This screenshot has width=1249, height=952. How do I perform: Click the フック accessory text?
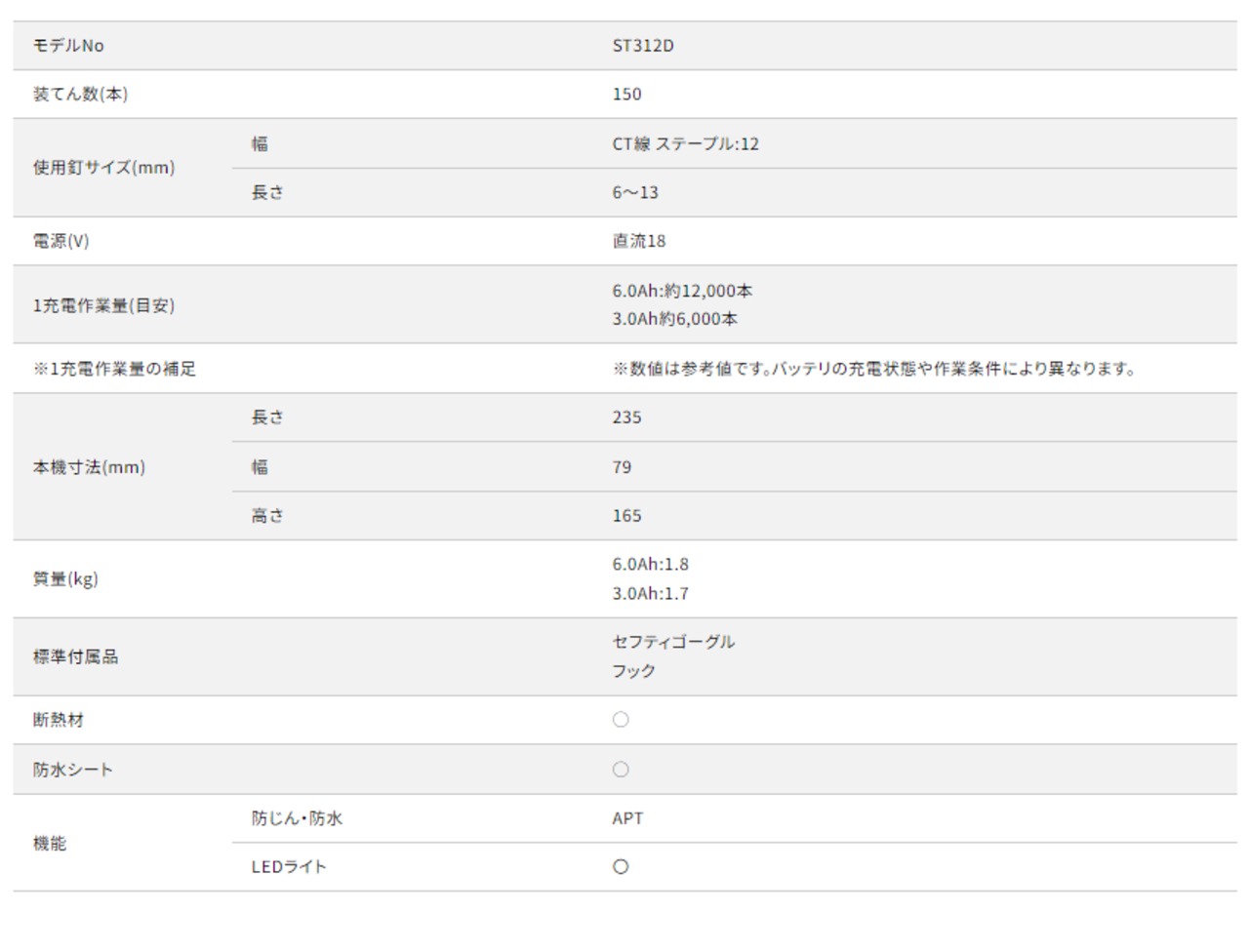pos(633,671)
